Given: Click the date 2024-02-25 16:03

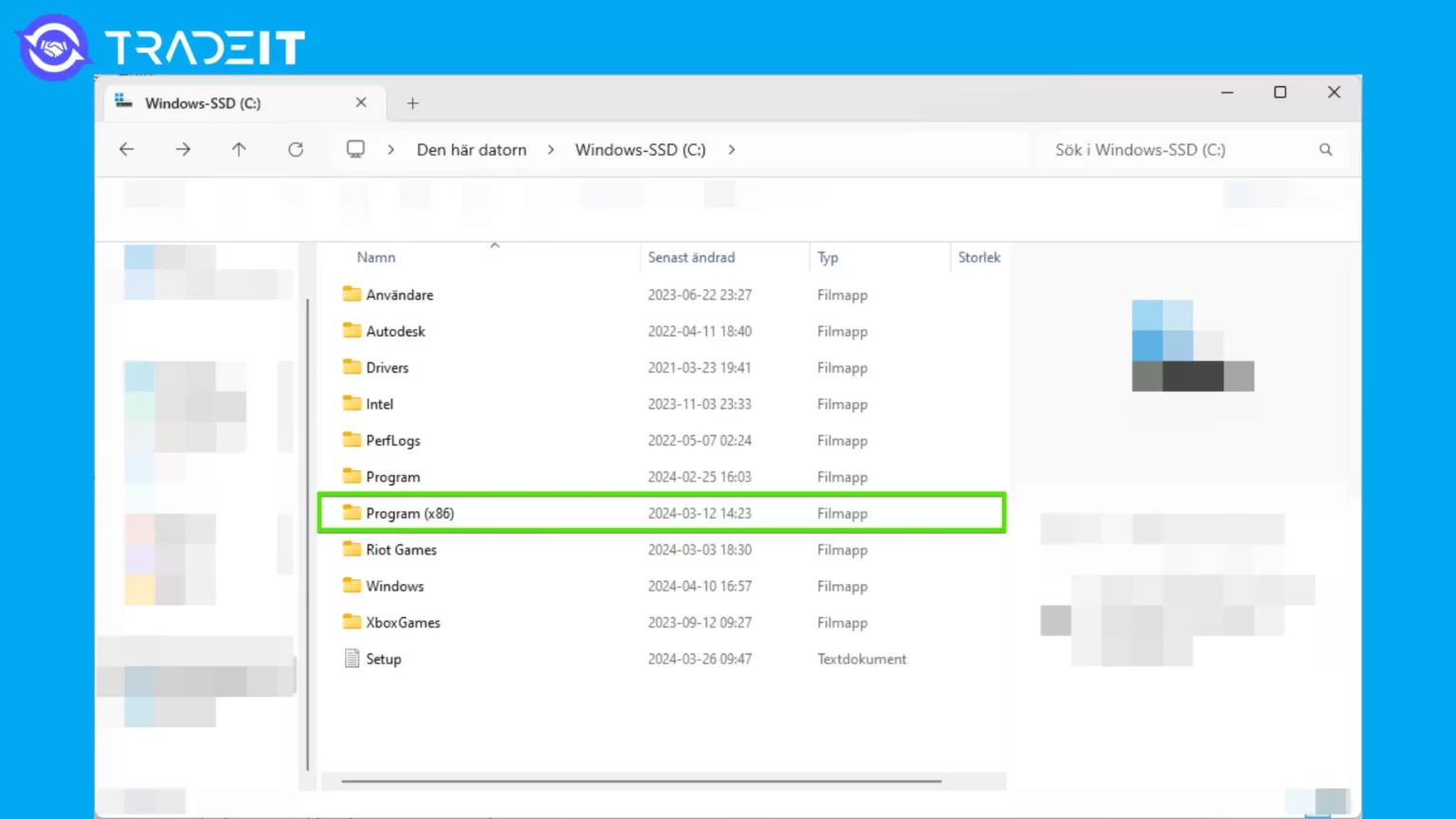Looking at the screenshot, I should pyautogui.click(x=700, y=477).
